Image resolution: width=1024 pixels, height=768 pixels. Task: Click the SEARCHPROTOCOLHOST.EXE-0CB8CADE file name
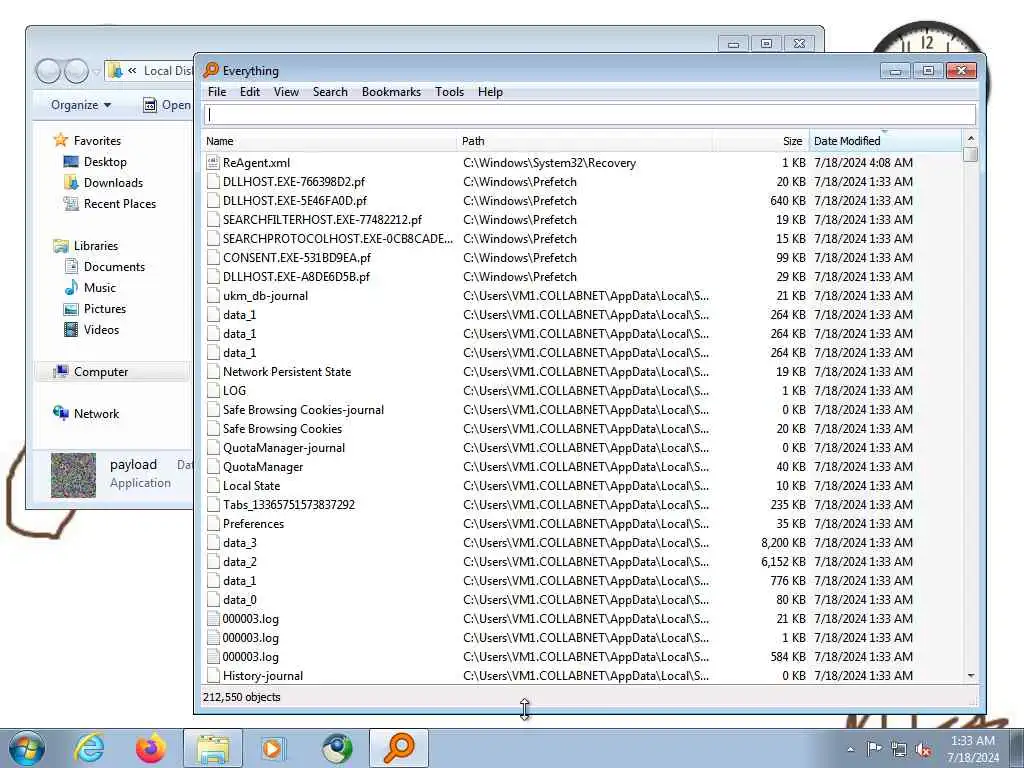pos(338,238)
